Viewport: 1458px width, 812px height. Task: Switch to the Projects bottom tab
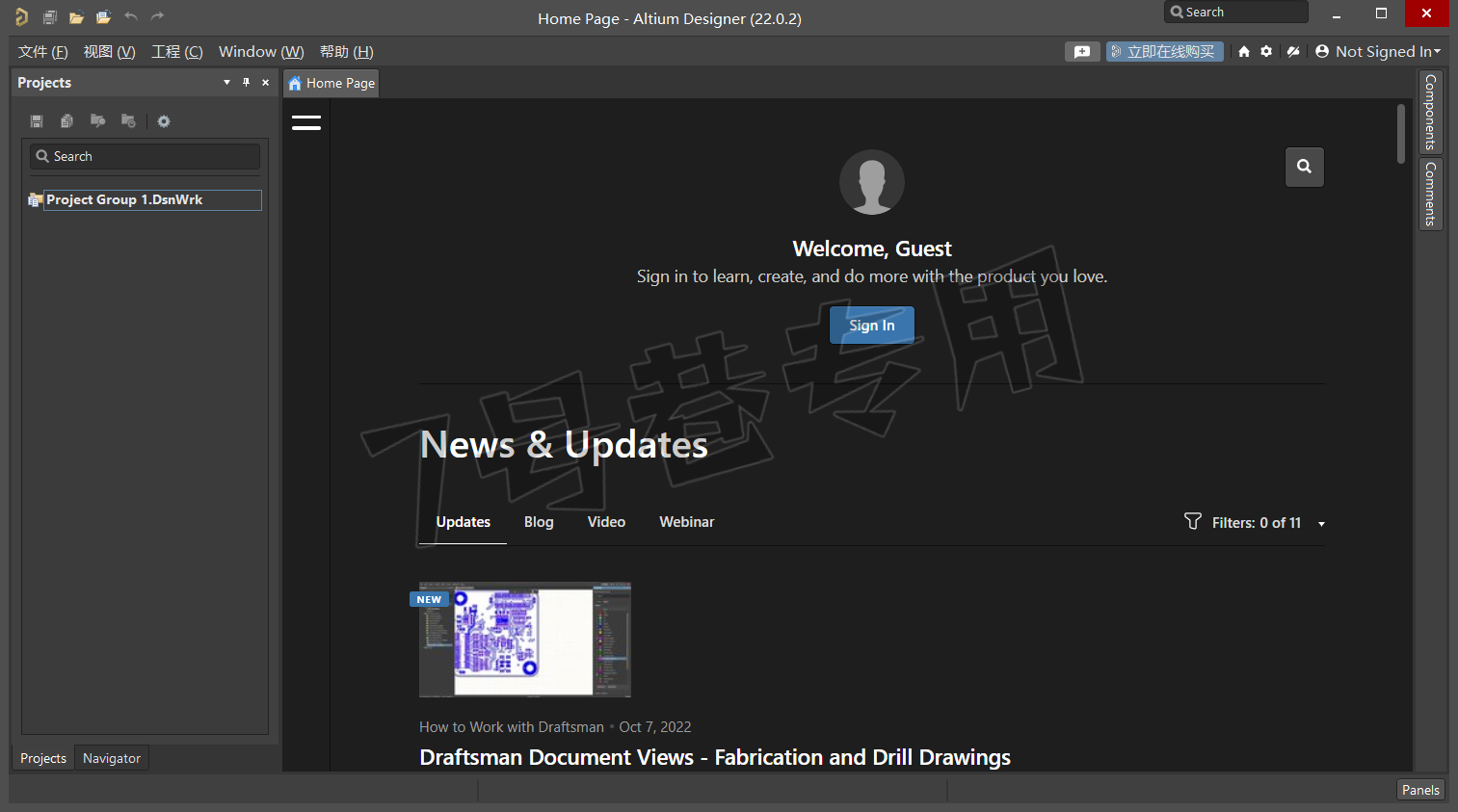43,759
